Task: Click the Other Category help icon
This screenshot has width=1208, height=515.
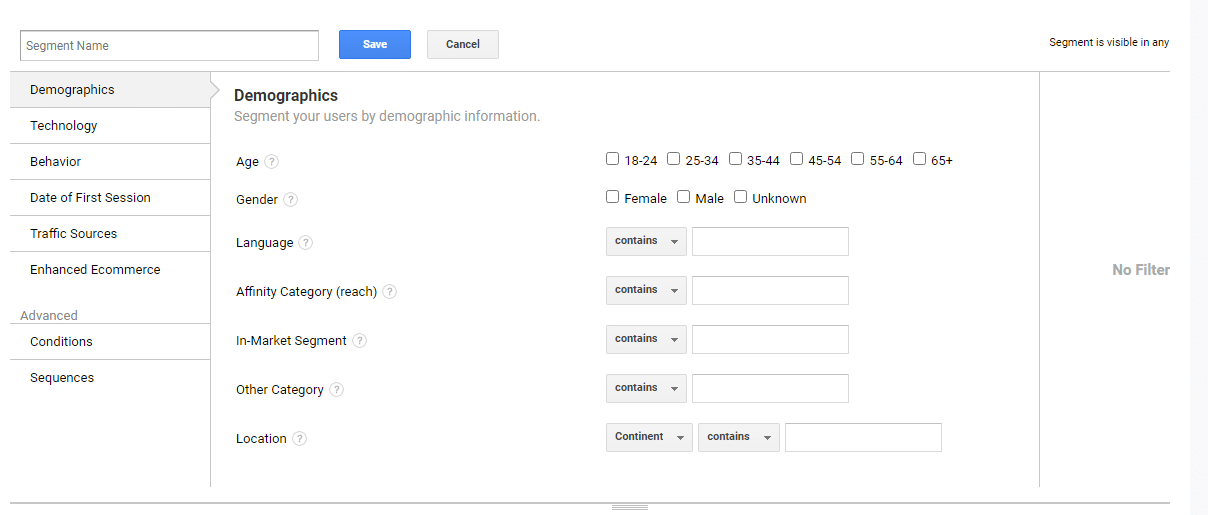Action: [x=337, y=390]
